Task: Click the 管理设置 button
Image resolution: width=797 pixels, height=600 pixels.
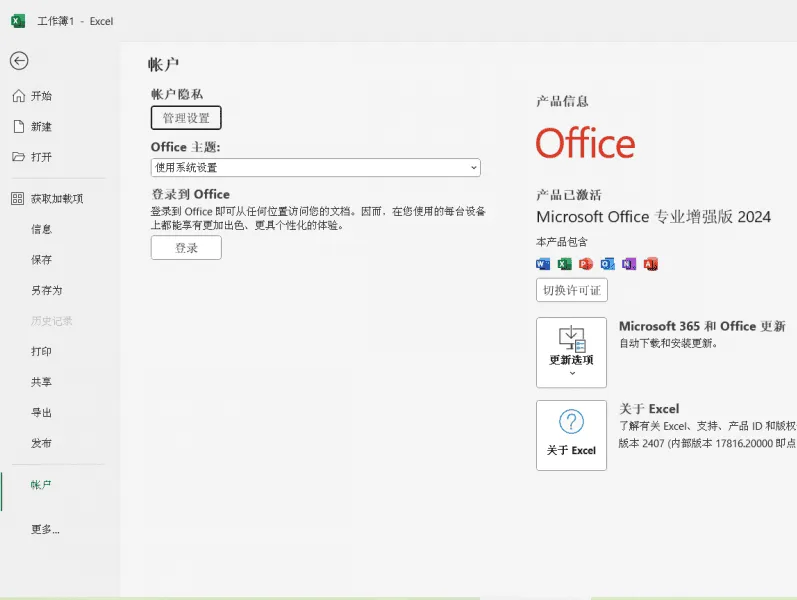Action: pos(186,118)
